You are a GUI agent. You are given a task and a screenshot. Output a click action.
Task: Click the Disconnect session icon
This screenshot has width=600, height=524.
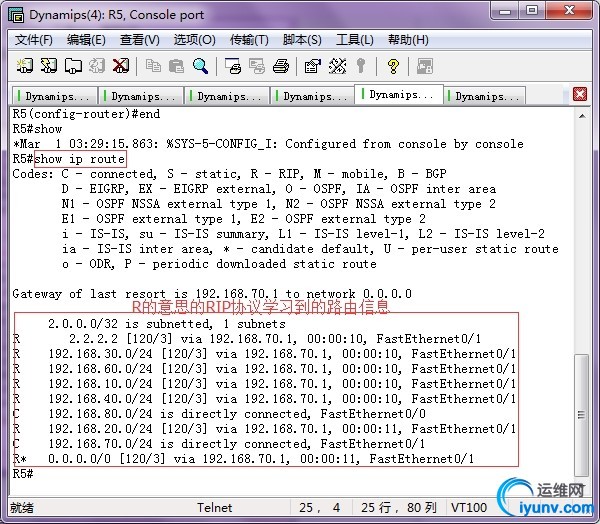tap(121, 66)
